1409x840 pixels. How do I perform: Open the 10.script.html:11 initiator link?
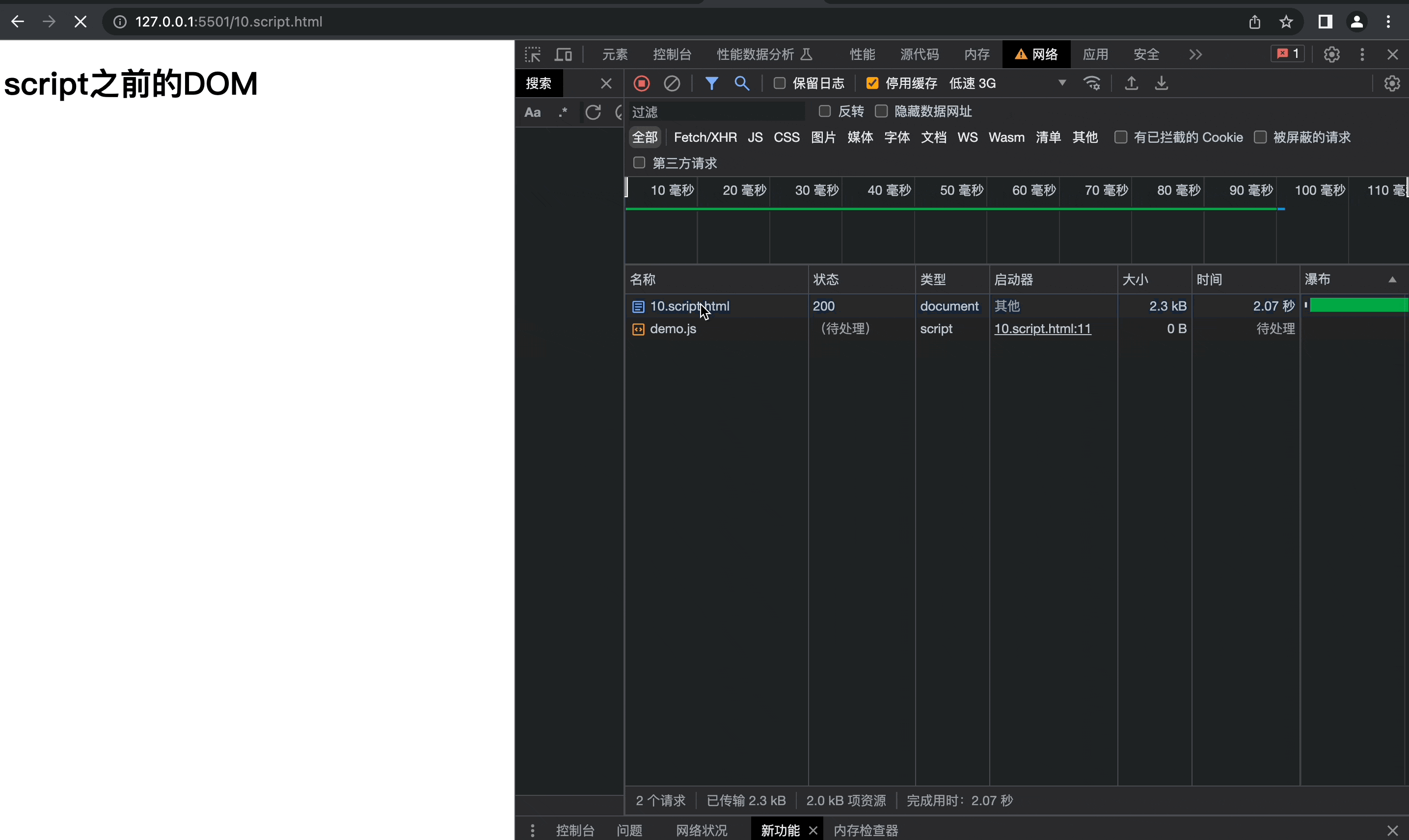point(1042,329)
